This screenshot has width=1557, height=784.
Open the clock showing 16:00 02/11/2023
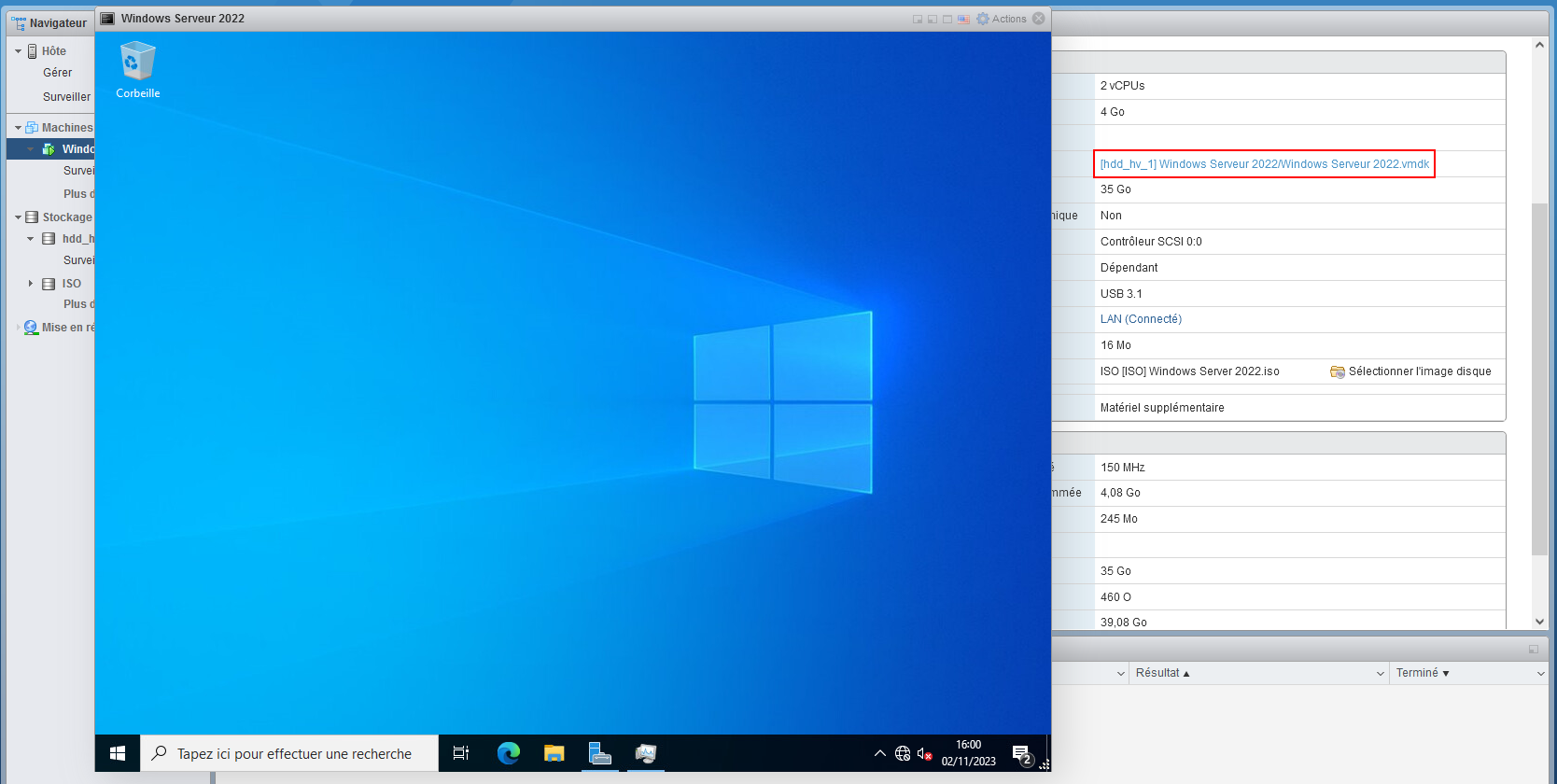coord(968,753)
